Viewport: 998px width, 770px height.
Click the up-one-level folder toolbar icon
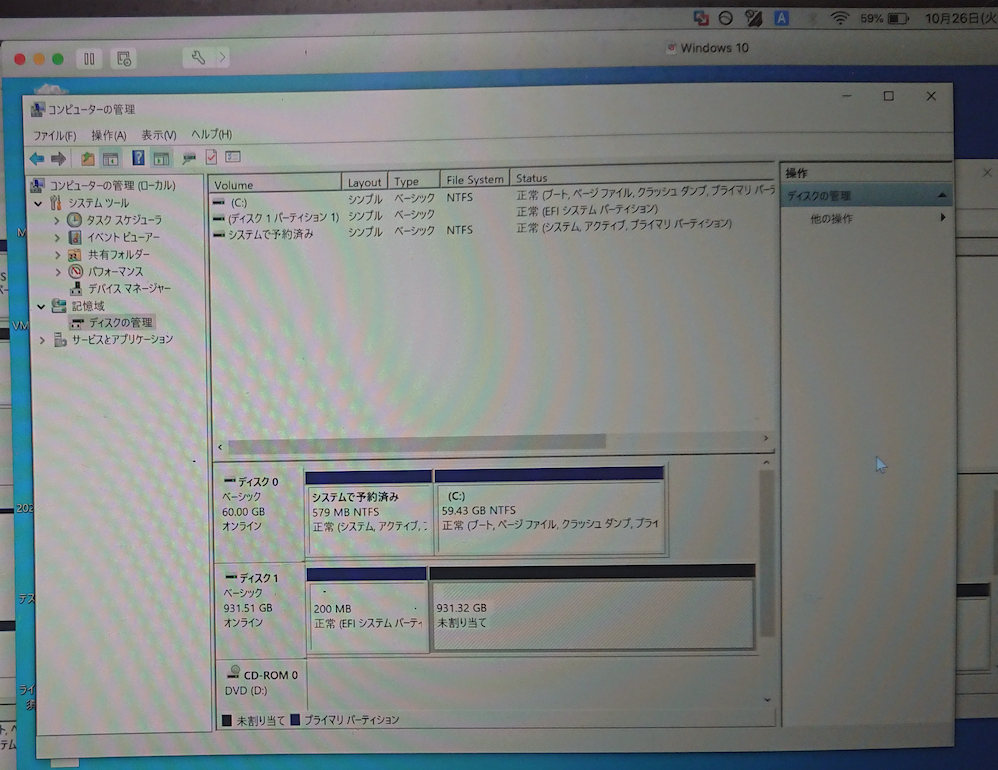click(87, 158)
